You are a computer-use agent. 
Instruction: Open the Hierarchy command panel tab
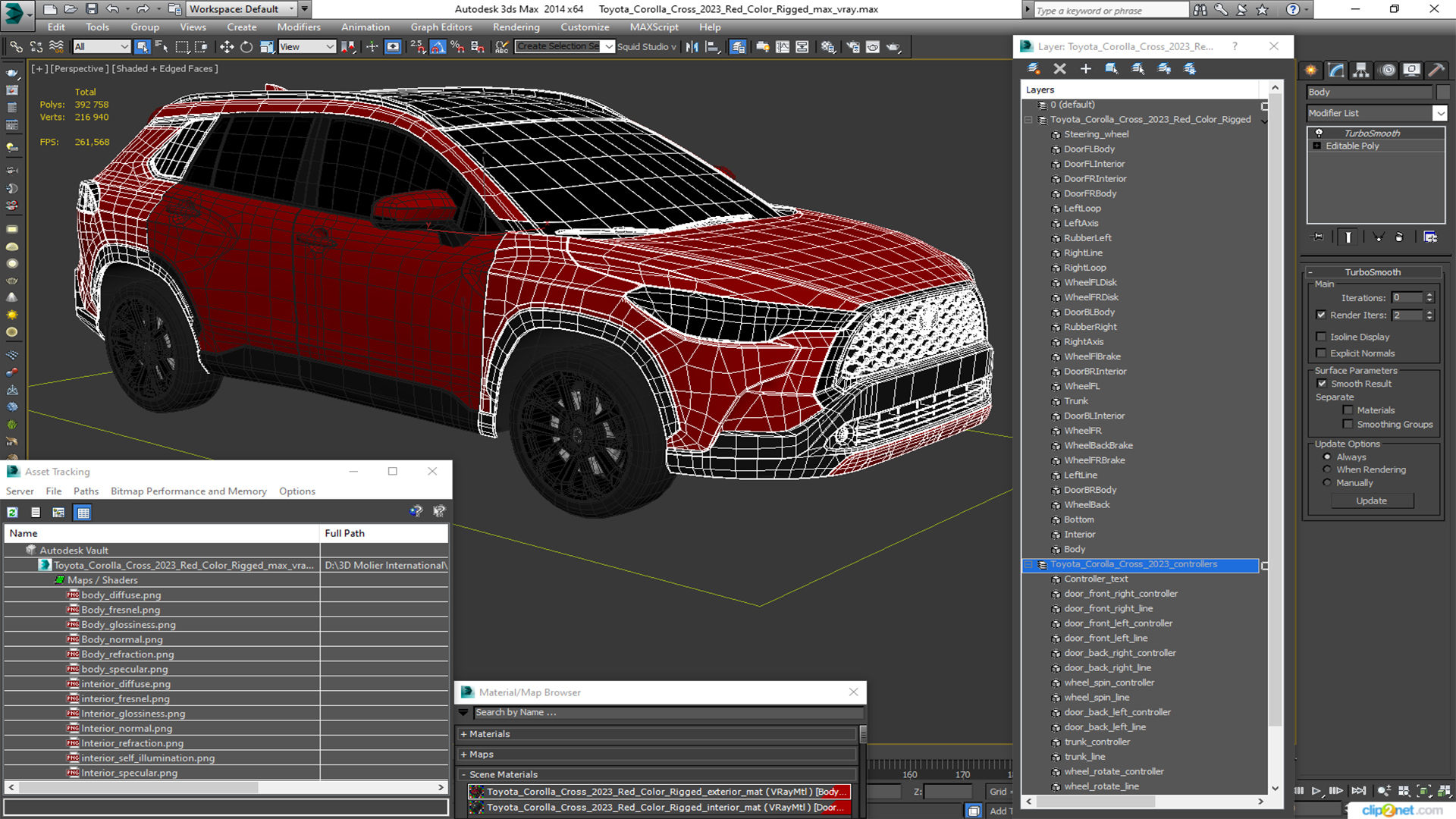coord(1361,71)
